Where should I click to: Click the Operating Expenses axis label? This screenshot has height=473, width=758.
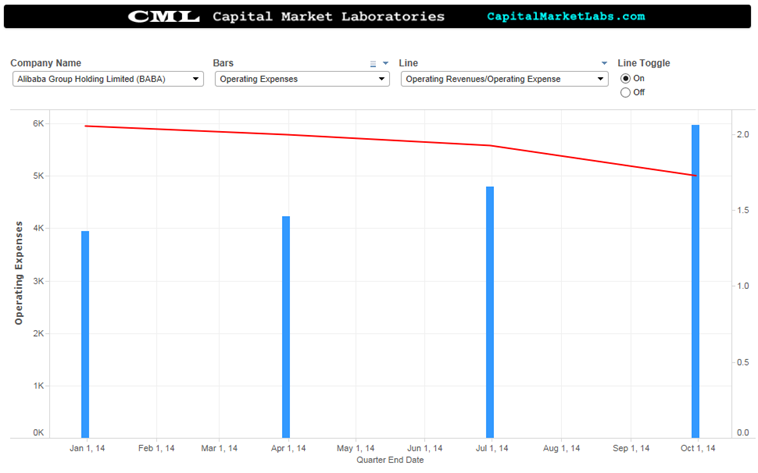point(19,273)
